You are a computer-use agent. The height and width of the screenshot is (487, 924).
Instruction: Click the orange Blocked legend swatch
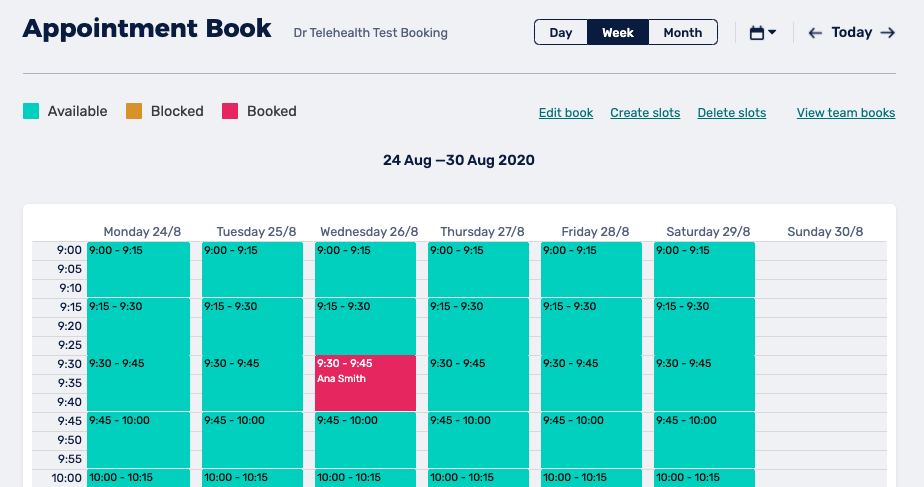(x=134, y=111)
